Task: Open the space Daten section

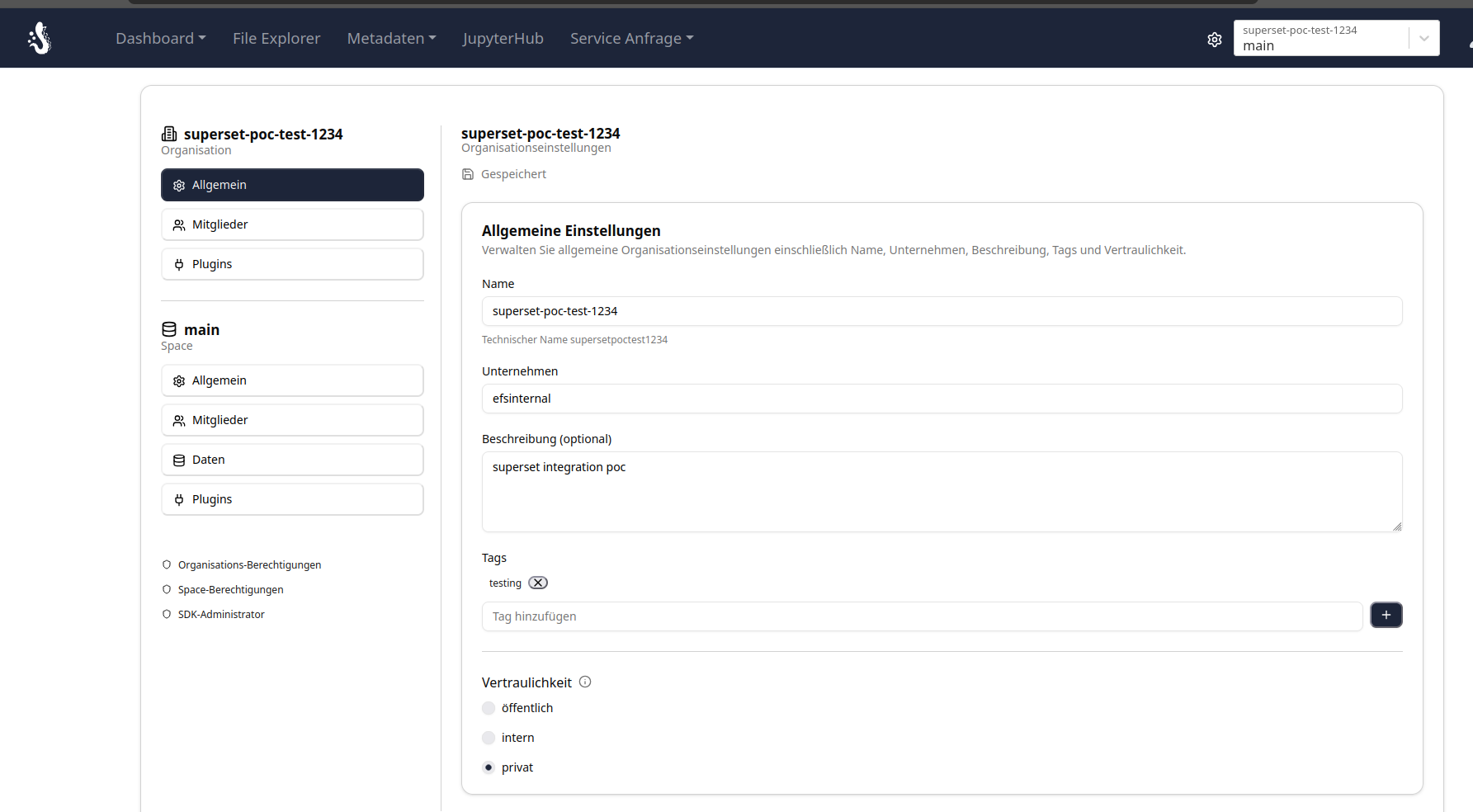Action: click(292, 460)
